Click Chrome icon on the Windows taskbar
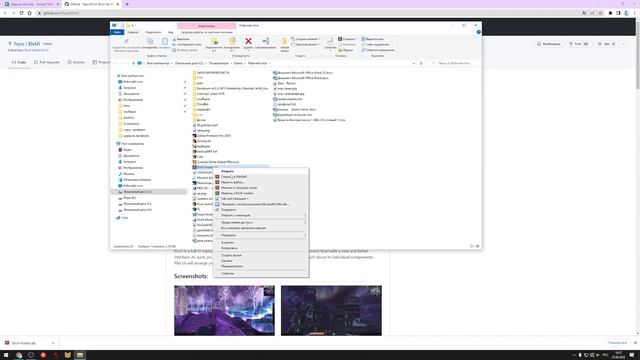 [19, 355]
